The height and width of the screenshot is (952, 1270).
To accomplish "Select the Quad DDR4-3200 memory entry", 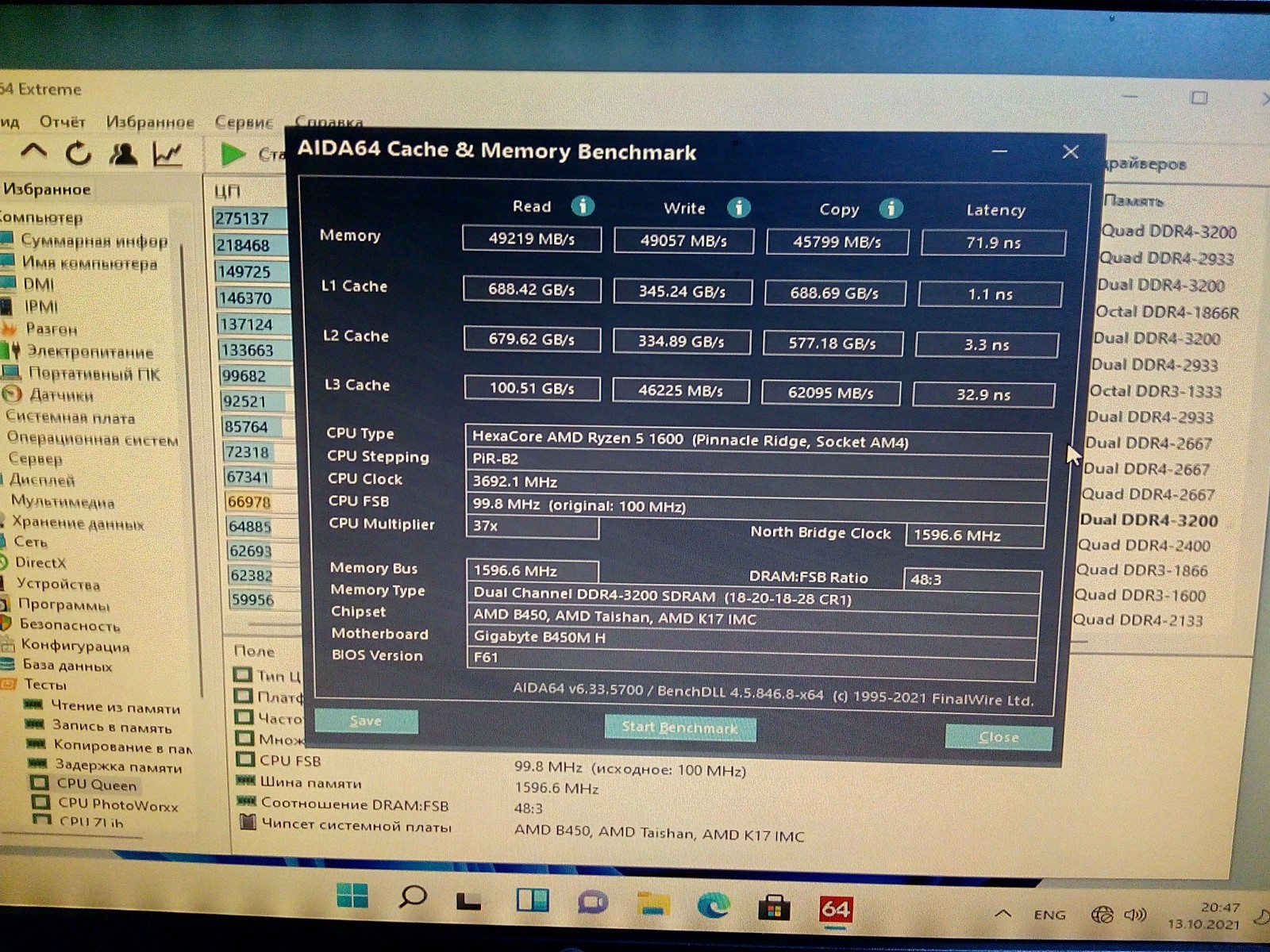I will tap(1169, 232).
